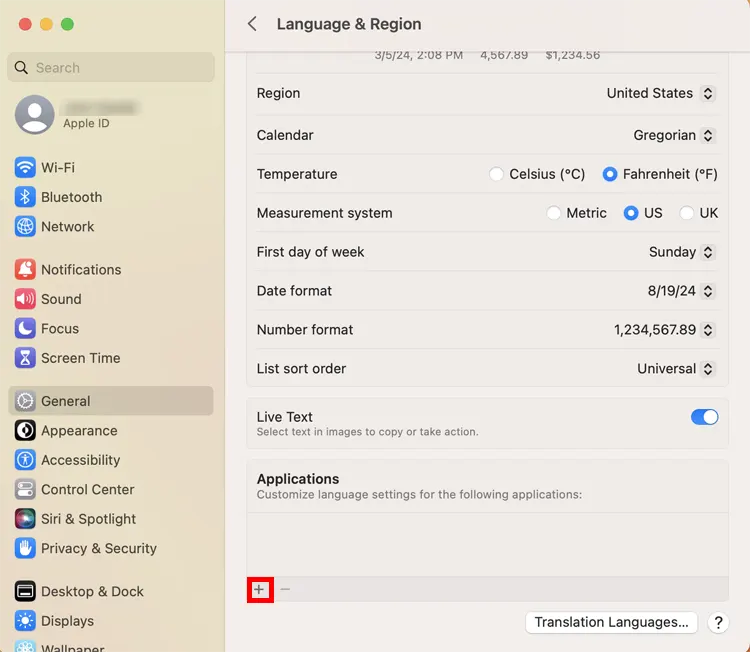Select the Notifications bell icon
750x652 pixels.
tap(25, 270)
